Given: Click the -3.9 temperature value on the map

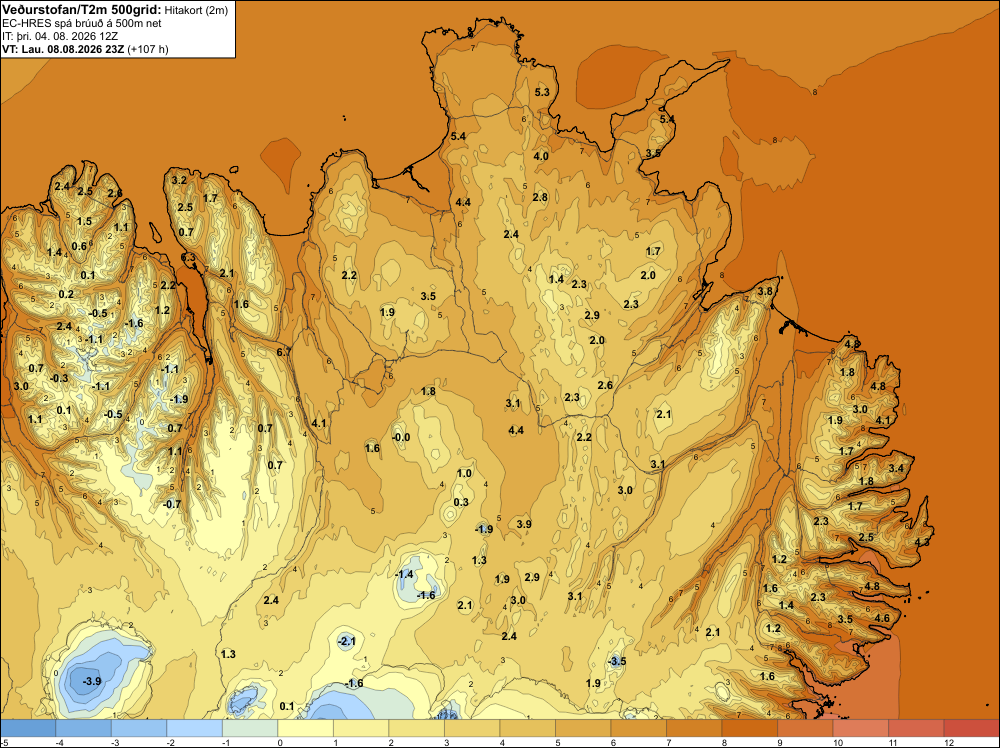Looking at the screenshot, I should (x=92, y=681).
